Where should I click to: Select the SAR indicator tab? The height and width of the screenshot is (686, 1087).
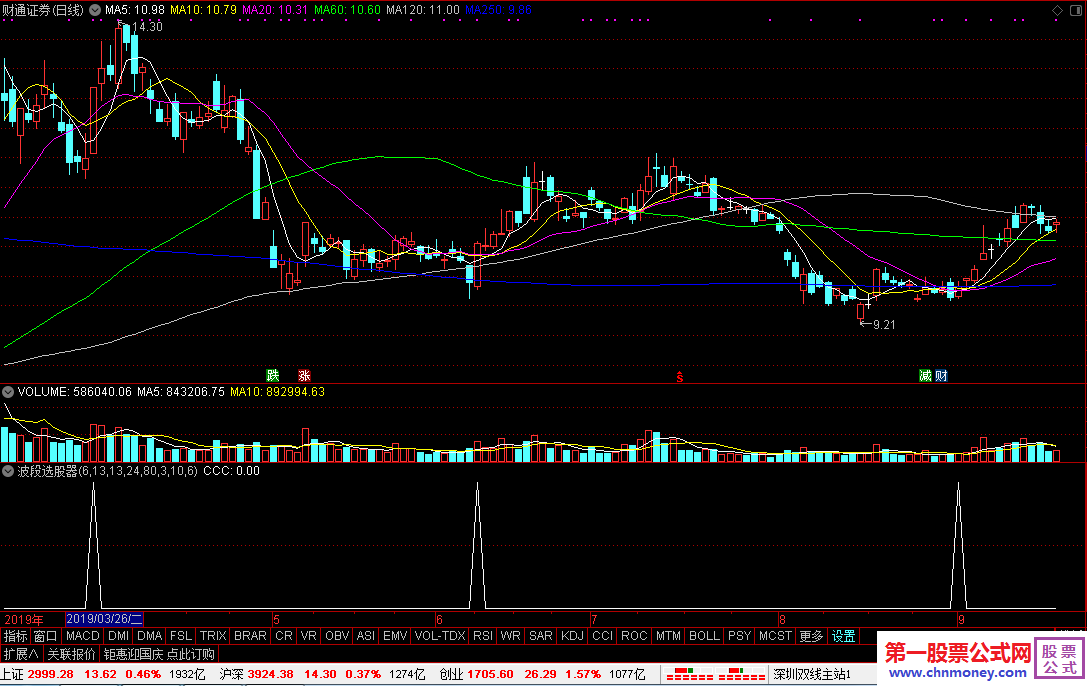[541, 636]
